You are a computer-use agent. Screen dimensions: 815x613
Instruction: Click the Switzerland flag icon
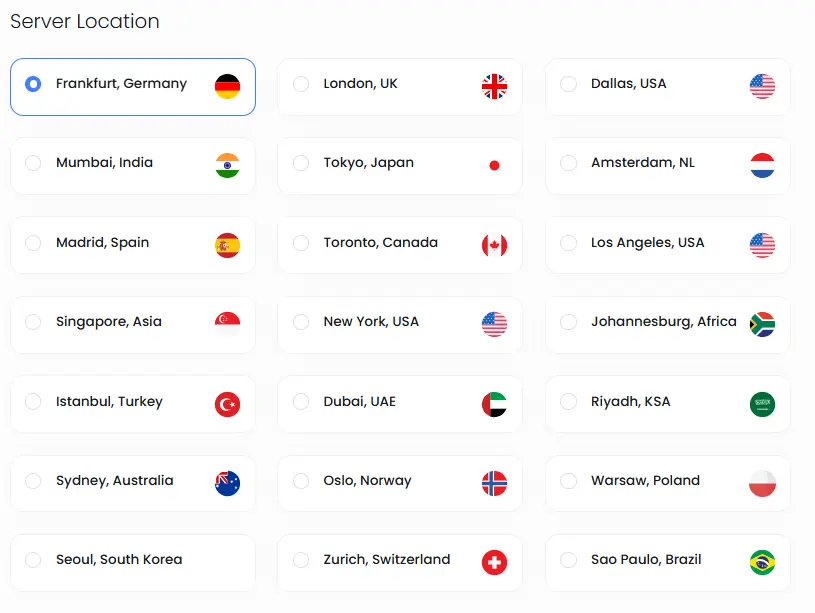[494, 563]
